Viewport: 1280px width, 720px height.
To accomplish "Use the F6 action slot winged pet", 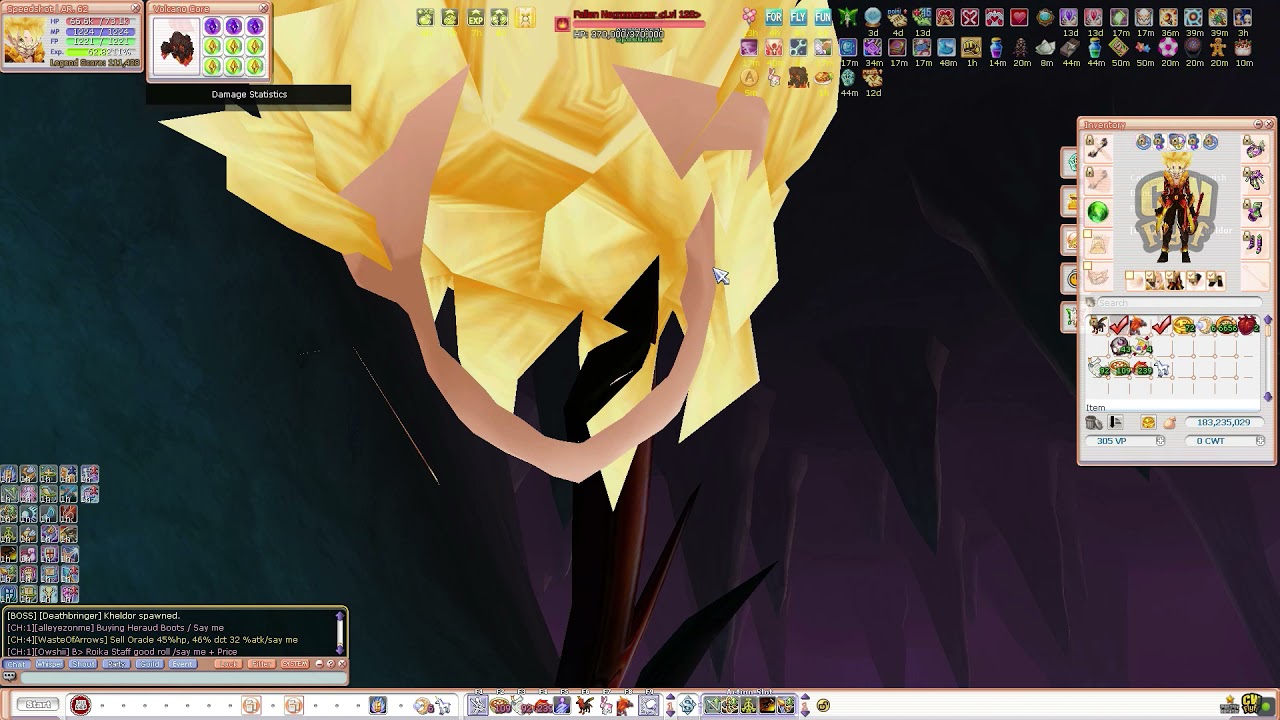I will point(585,706).
